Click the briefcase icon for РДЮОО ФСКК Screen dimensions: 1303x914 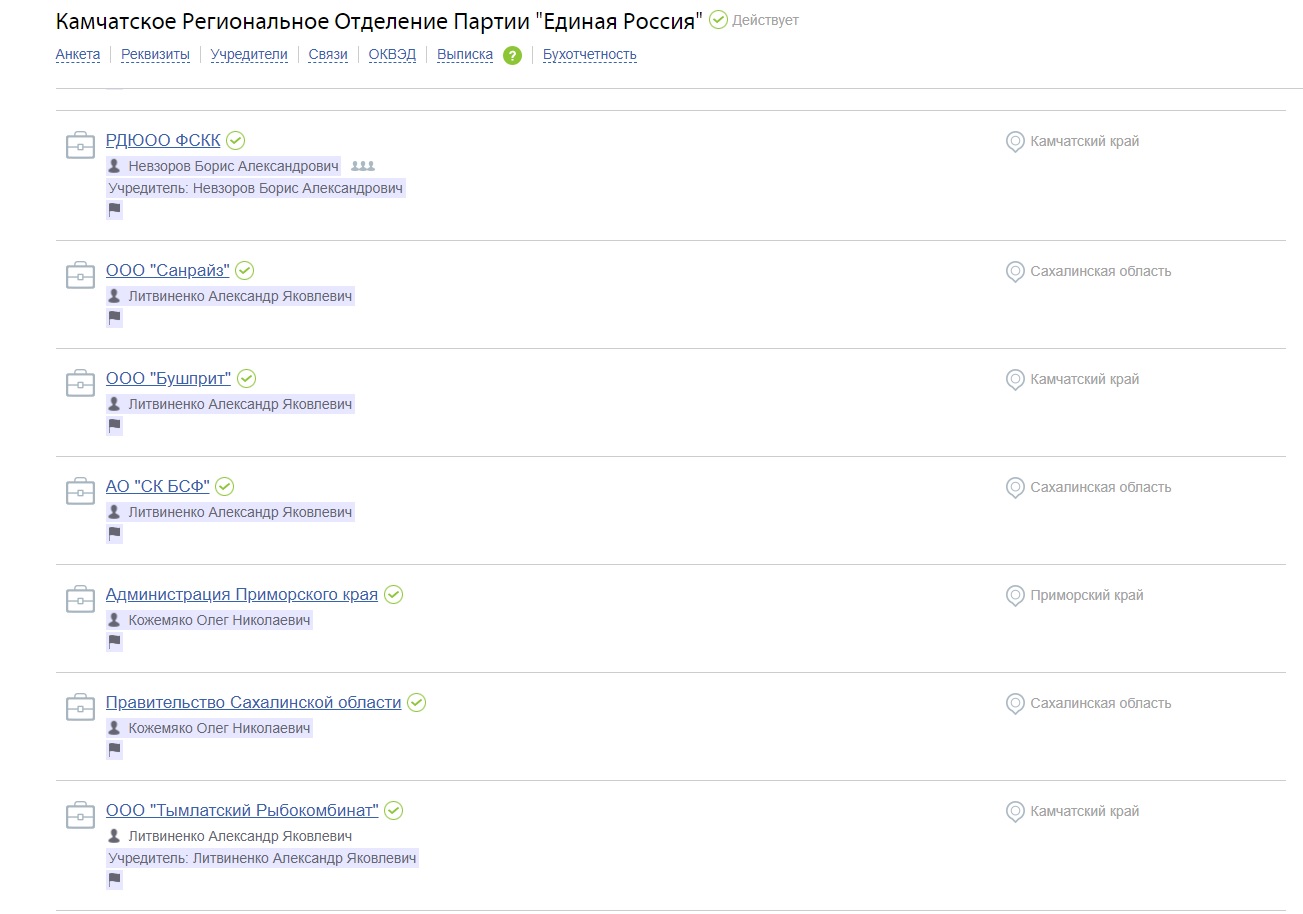(80, 145)
